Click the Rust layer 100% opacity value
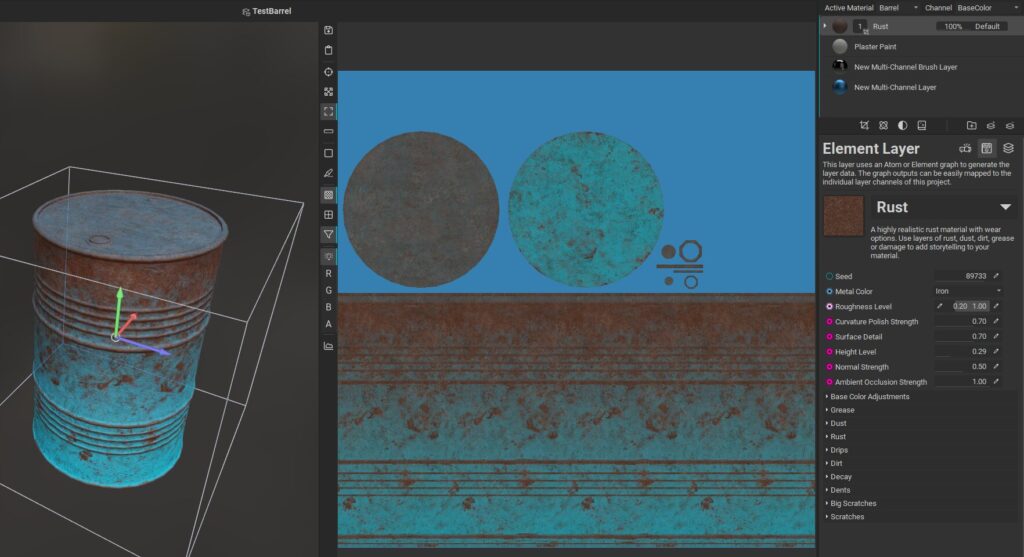 953,27
